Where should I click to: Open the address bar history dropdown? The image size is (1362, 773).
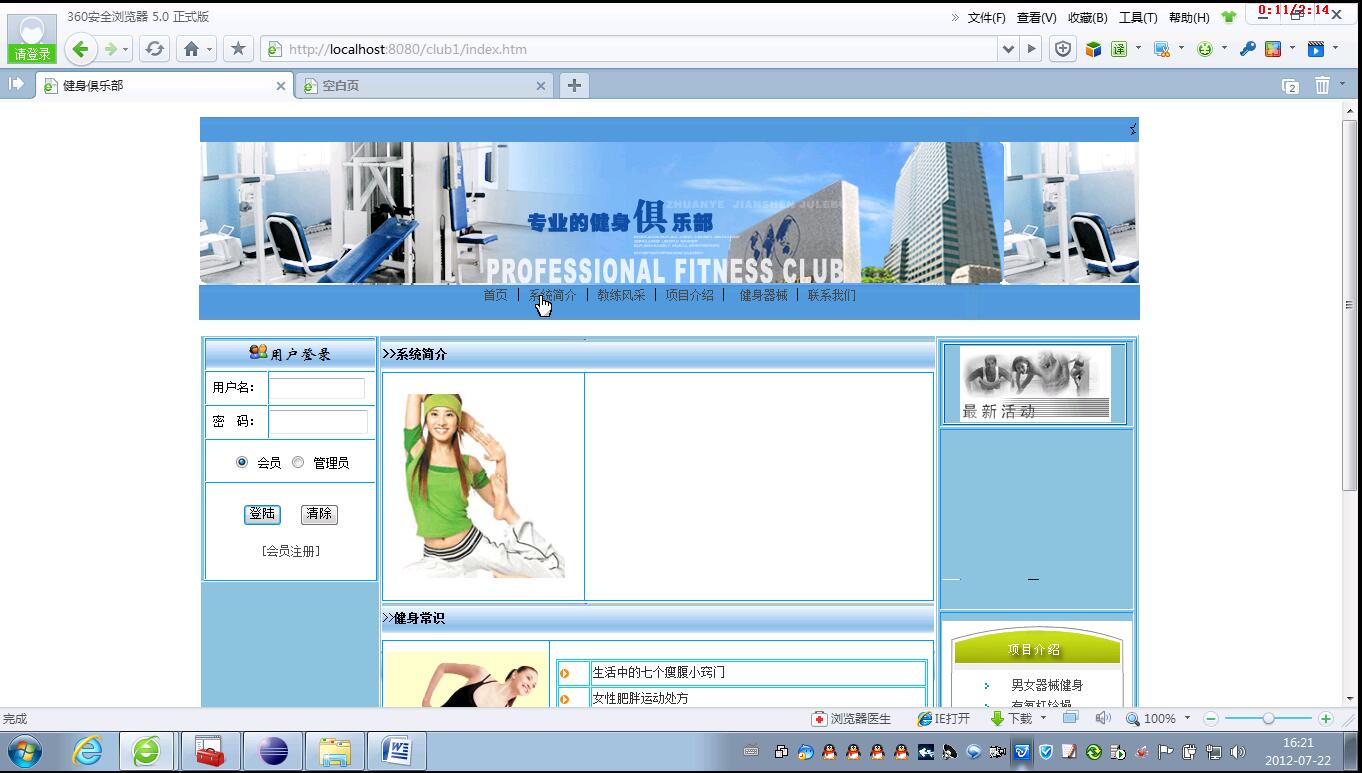(1008, 49)
